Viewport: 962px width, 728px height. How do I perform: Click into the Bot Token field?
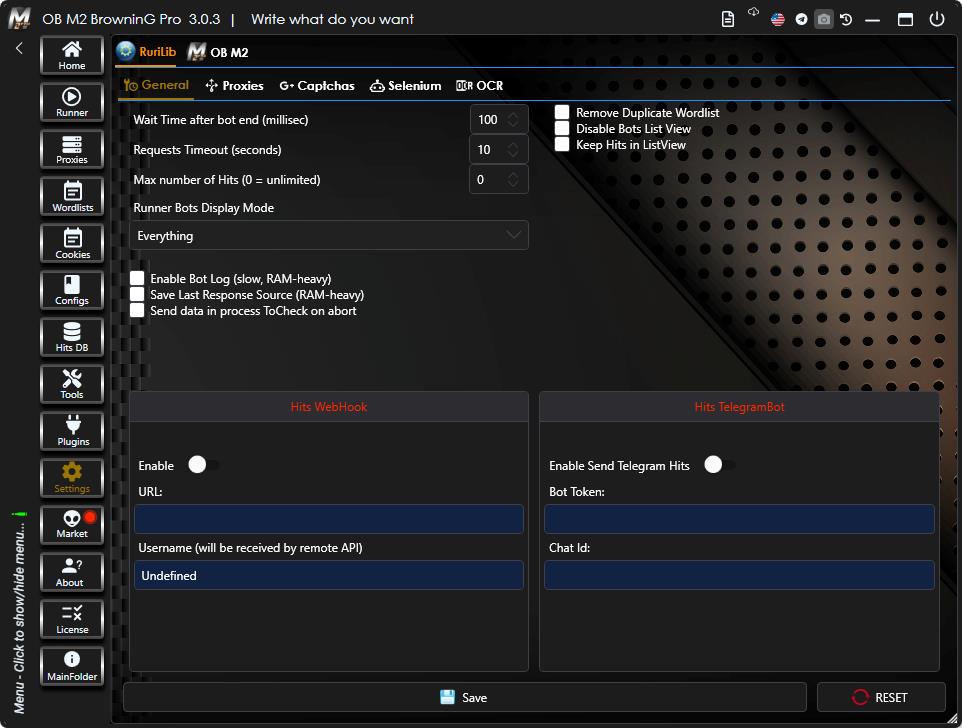(x=739, y=519)
